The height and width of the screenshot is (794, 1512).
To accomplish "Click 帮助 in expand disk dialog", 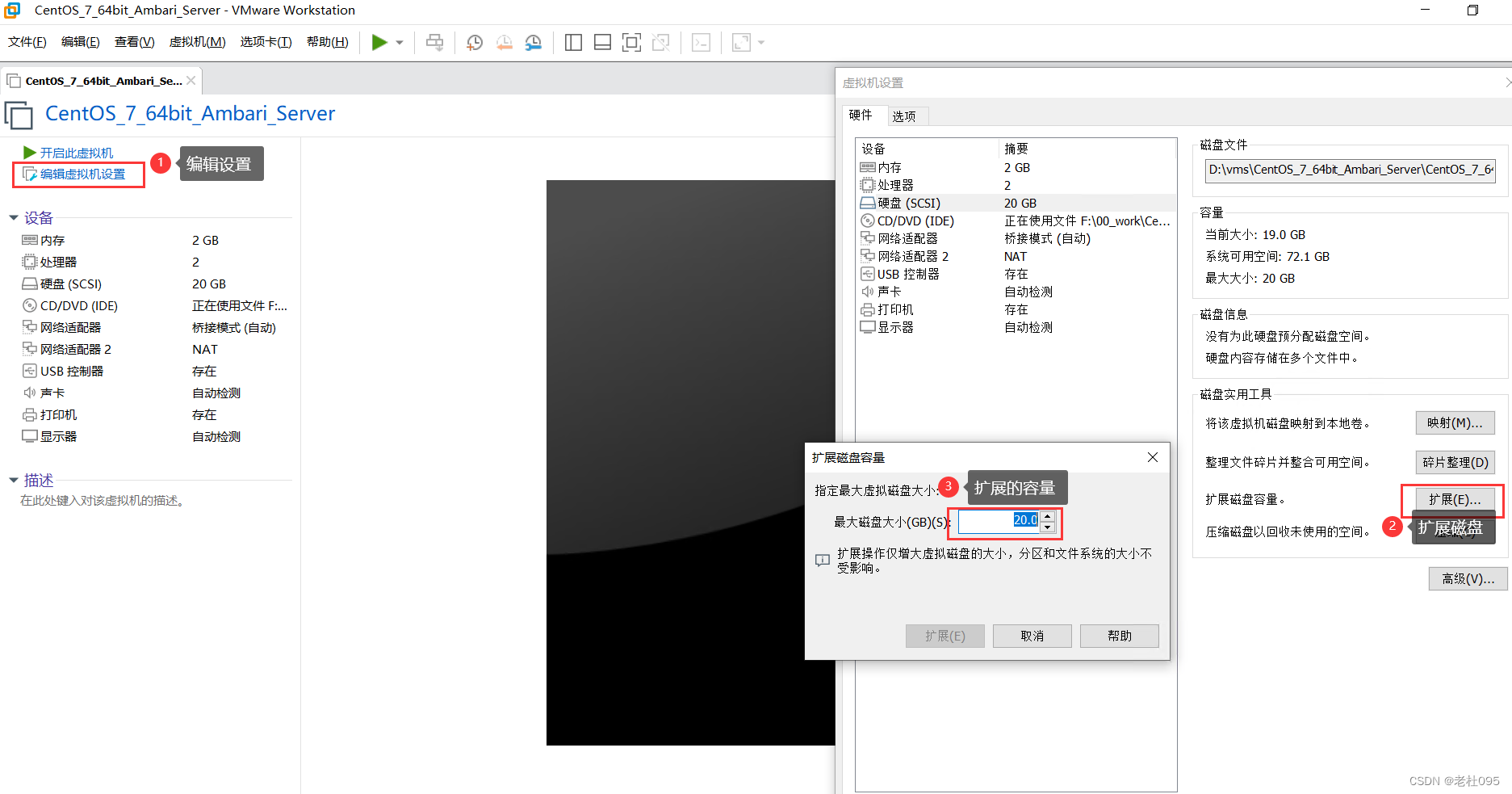I will [x=1119, y=636].
